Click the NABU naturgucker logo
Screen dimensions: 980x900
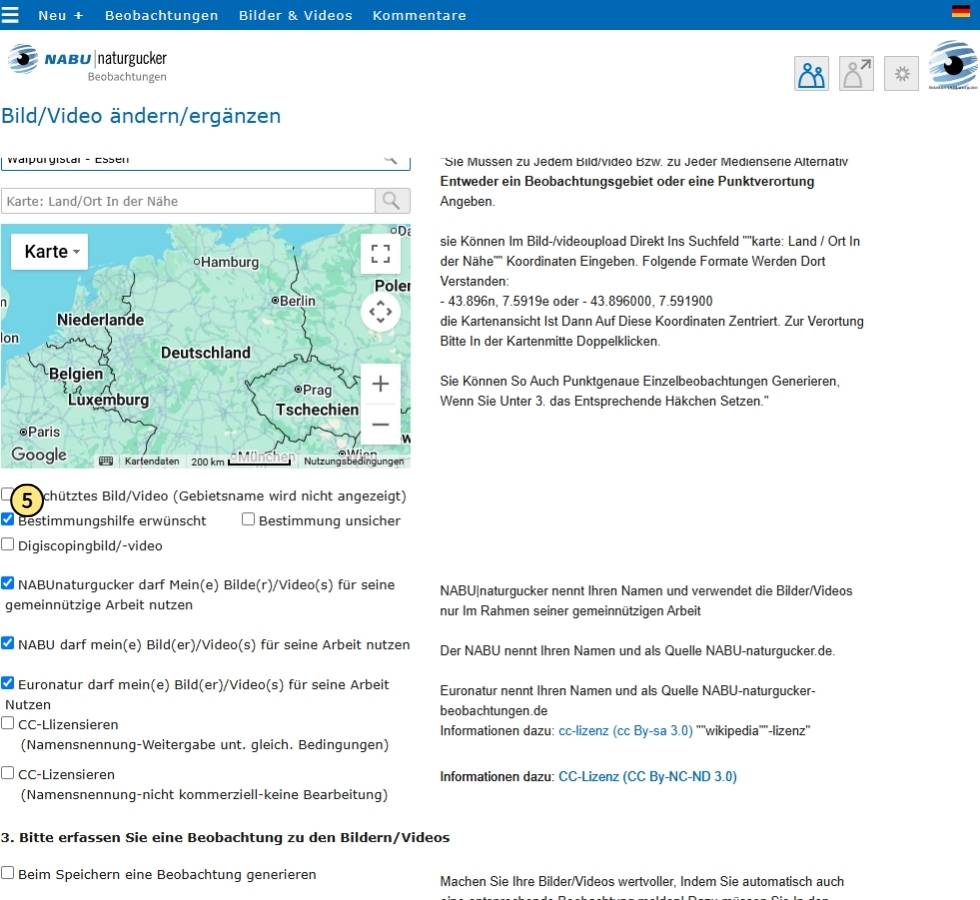[x=88, y=62]
